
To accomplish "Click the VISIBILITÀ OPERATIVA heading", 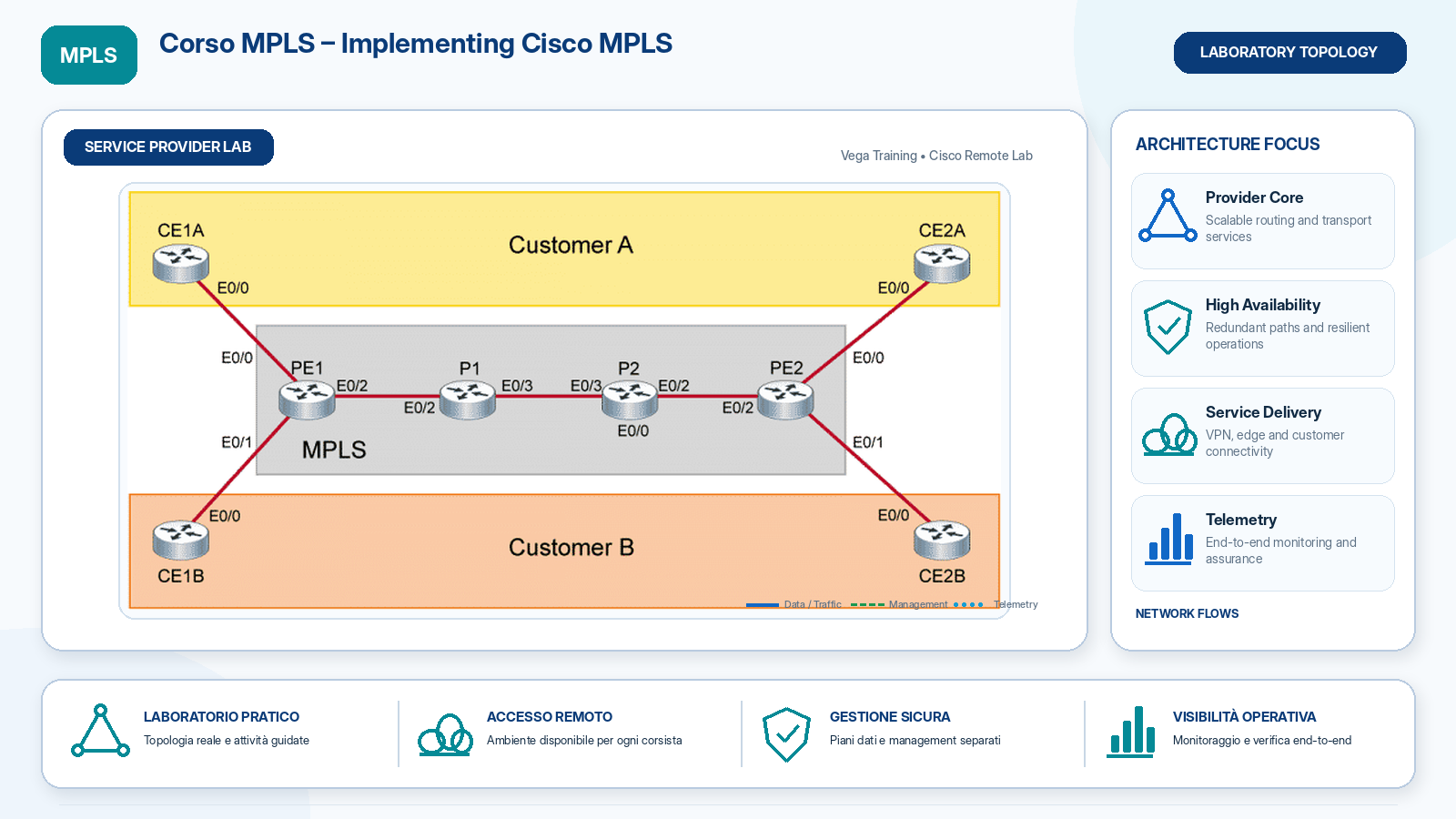I will pyautogui.click(x=1244, y=717).
